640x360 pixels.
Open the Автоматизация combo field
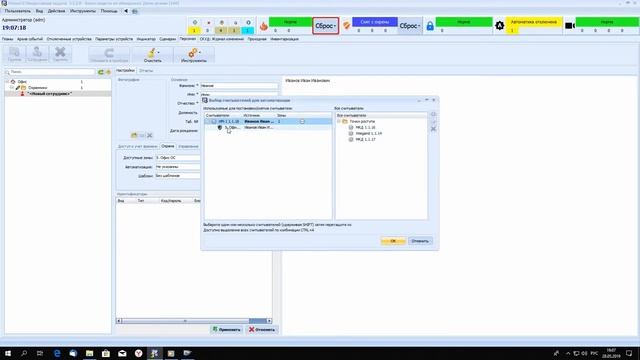[x=178, y=167]
